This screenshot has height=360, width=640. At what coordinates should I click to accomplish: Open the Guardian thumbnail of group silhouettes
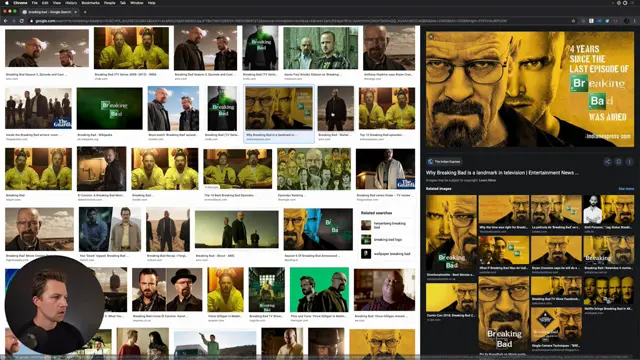point(38,109)
